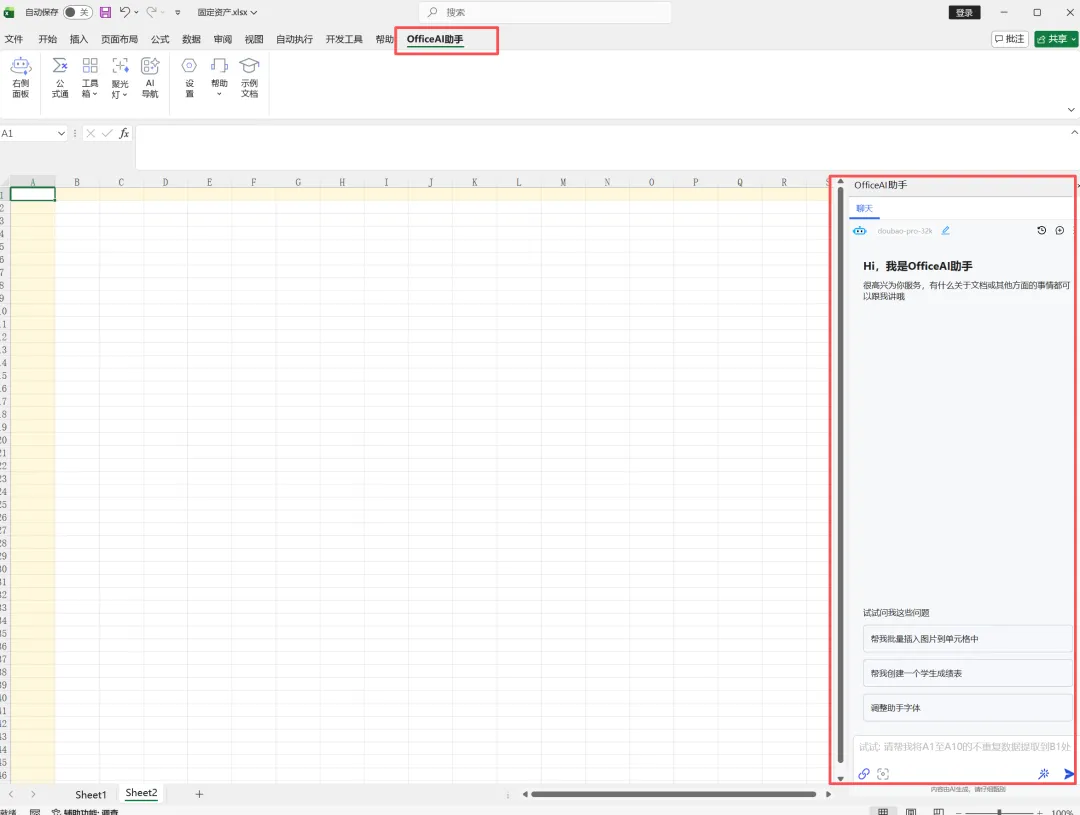1080x815 pixels.
Task: Select the 聊天 tab in assistant panel
Action: click(864, 209)
